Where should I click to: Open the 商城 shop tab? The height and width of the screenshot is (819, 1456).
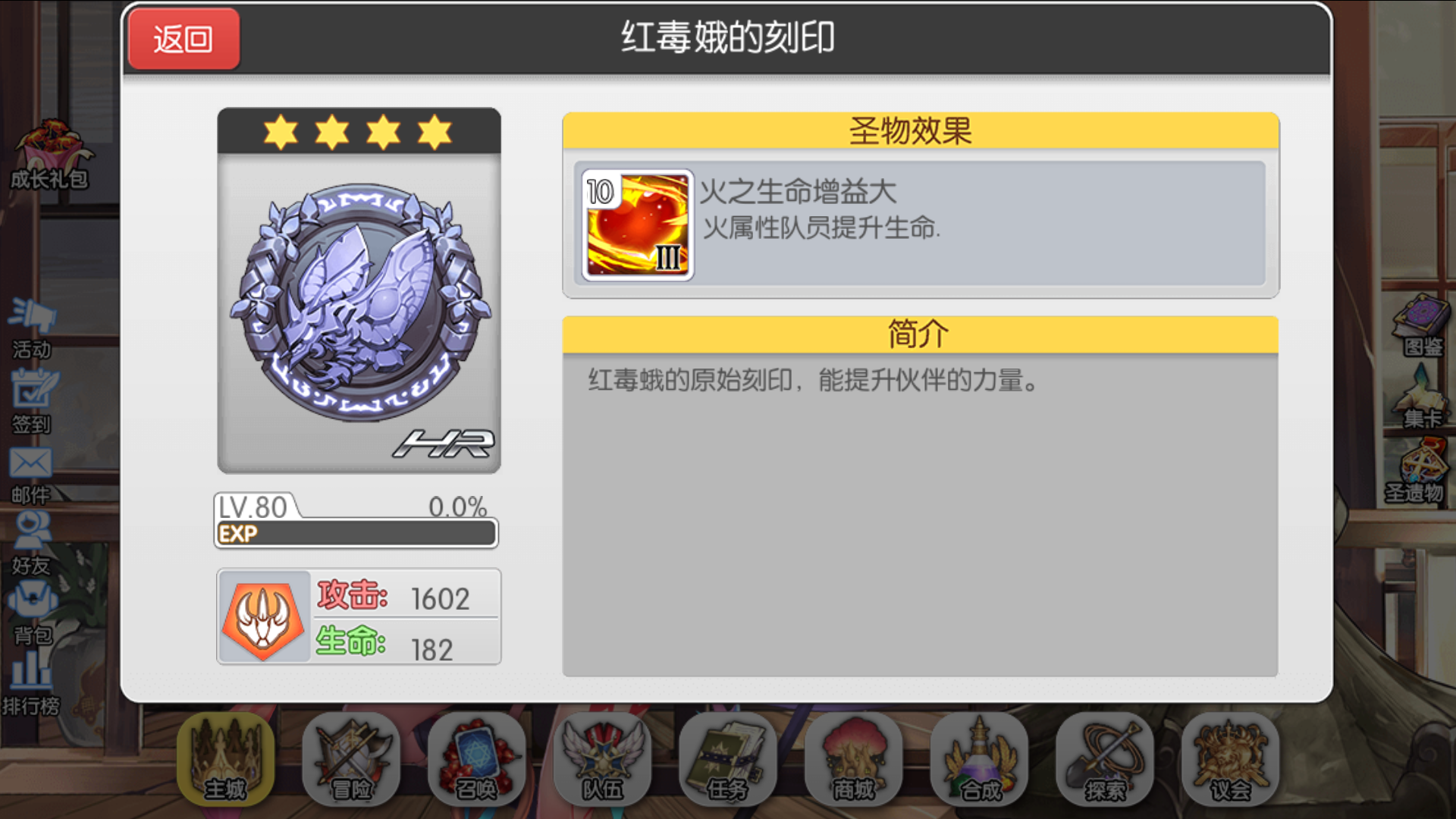tap(854, 759)
